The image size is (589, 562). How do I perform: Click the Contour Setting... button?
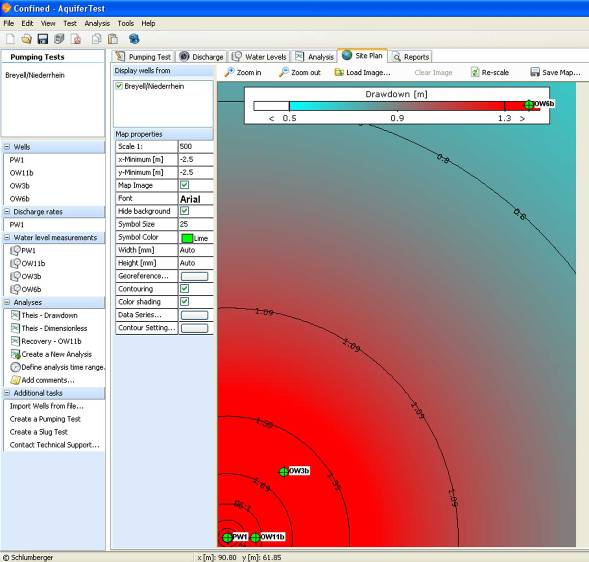coord(194,328)
